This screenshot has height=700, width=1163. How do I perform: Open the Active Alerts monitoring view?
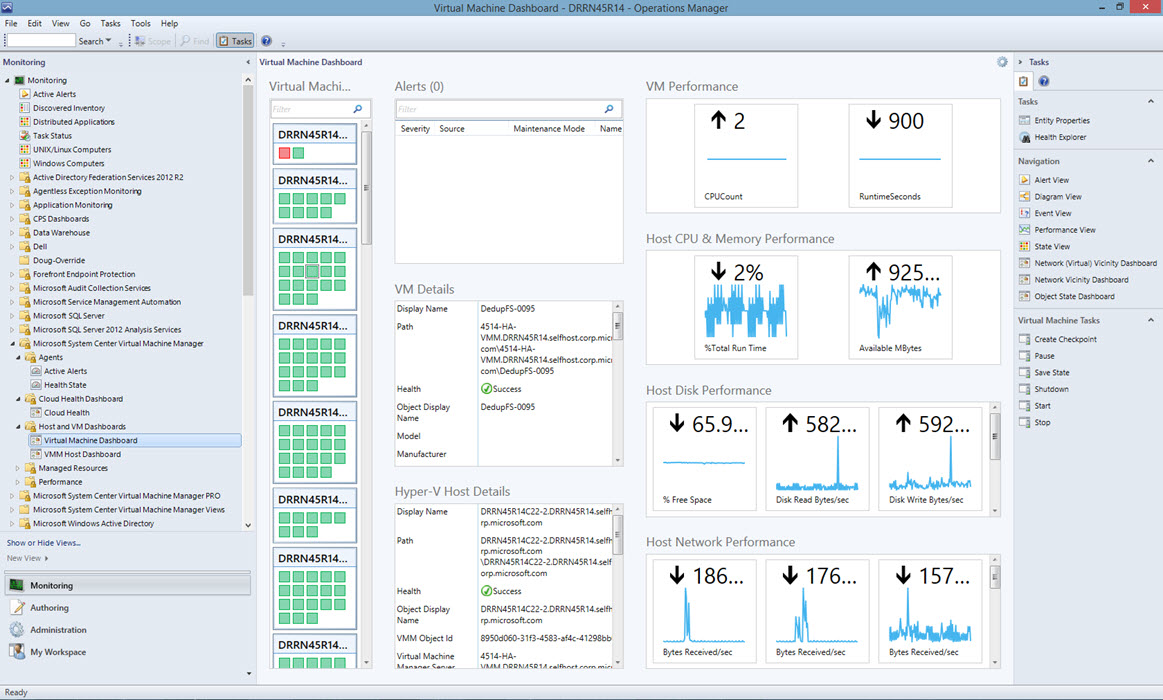54,94
